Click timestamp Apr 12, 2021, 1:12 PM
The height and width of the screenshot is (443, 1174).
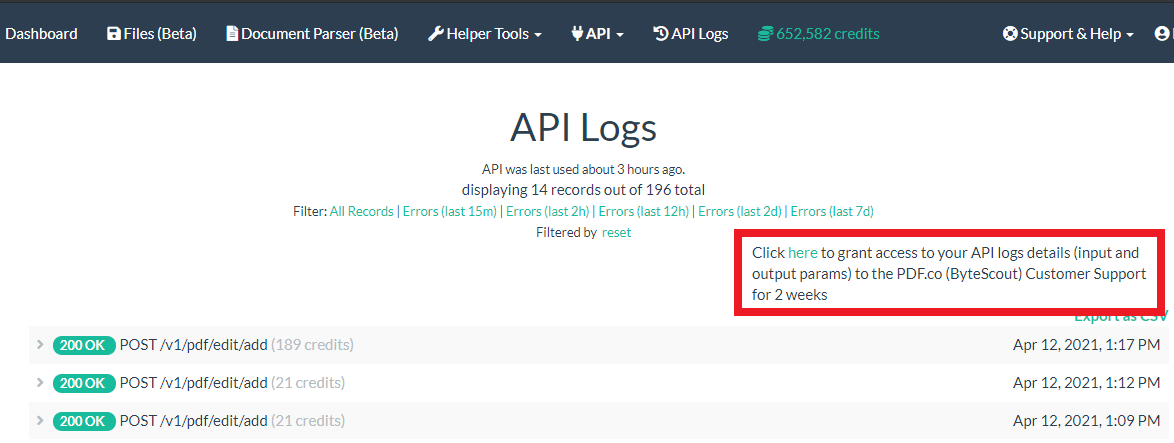(1086, 383)
